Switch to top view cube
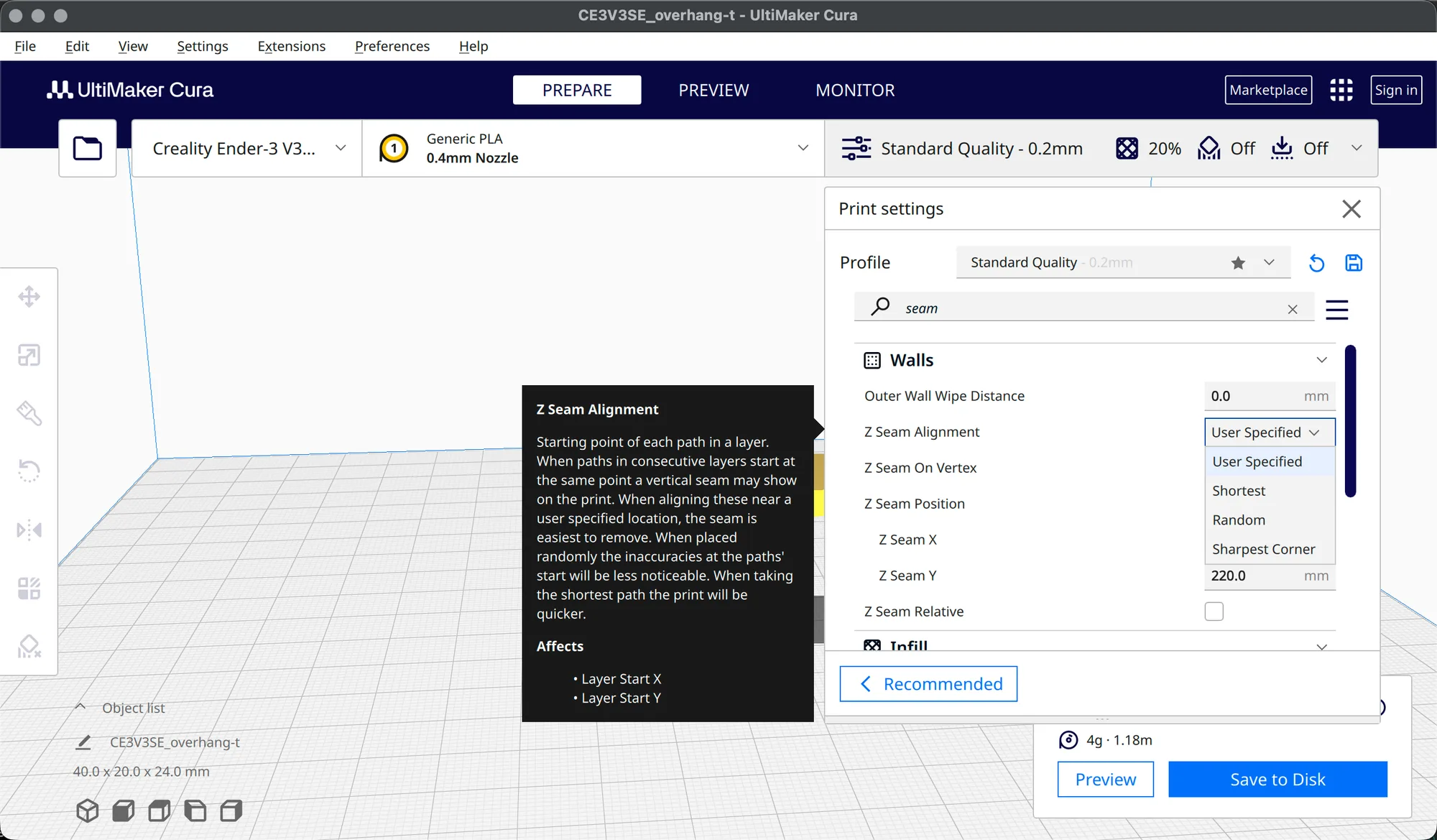This screenshot has width=1437, height=840. click(x=160, y=811)
